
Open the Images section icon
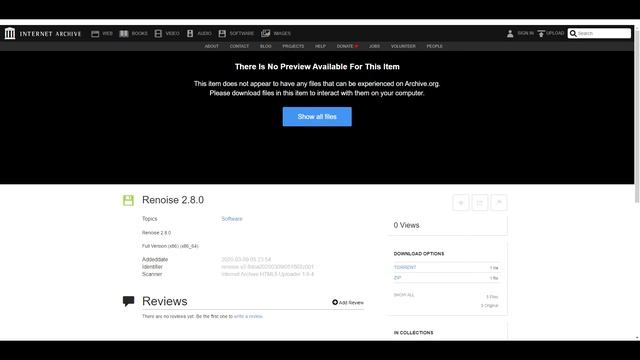pyautogui.click(x=265, y=33)
